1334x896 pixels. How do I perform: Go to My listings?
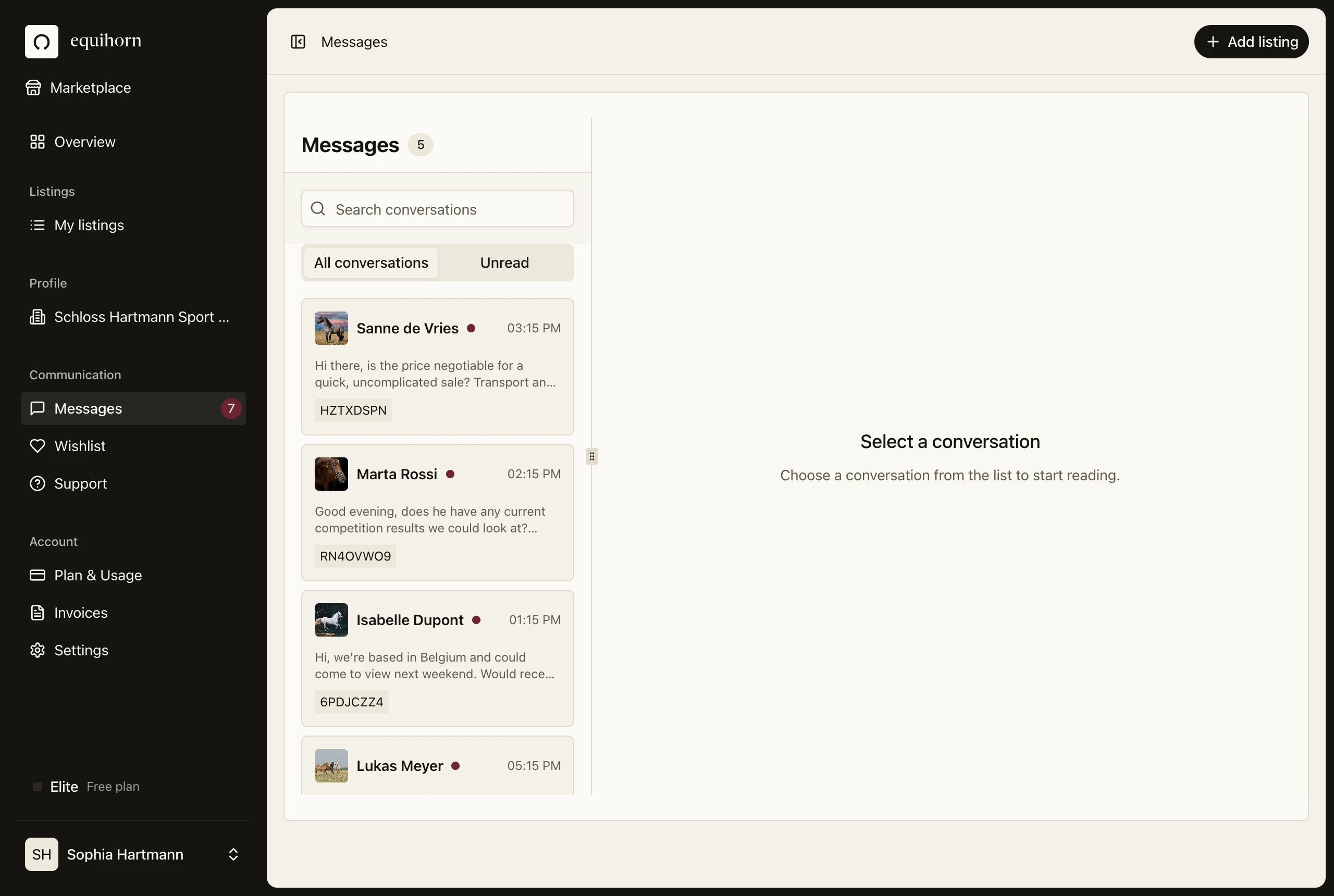click(x=133, y=225)
